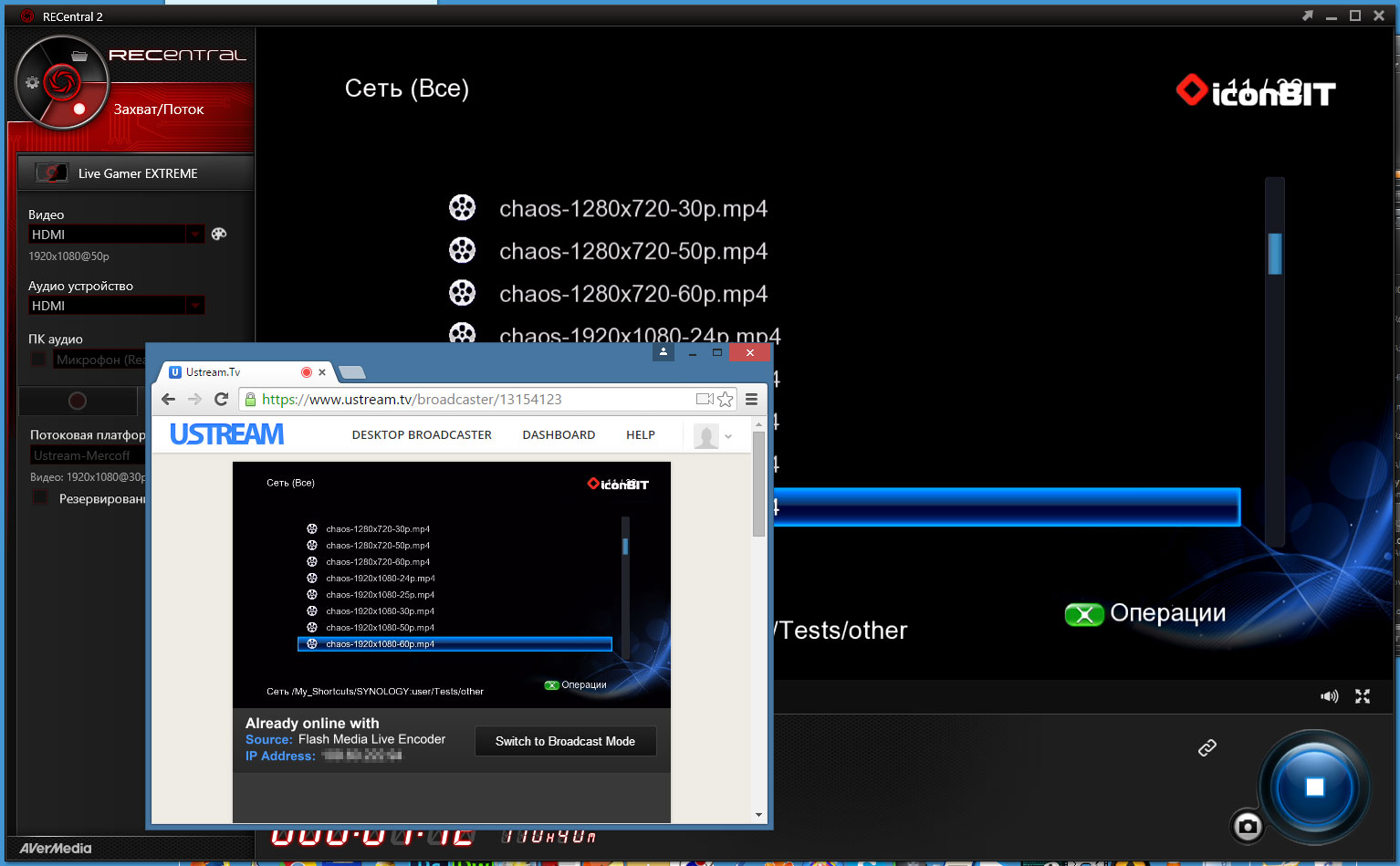The height and width of the screenshot is (866, 1400).
Task: Click the 1920x1080@50p video resolution text
Action: pyautogui.click(x=68, y=256)
